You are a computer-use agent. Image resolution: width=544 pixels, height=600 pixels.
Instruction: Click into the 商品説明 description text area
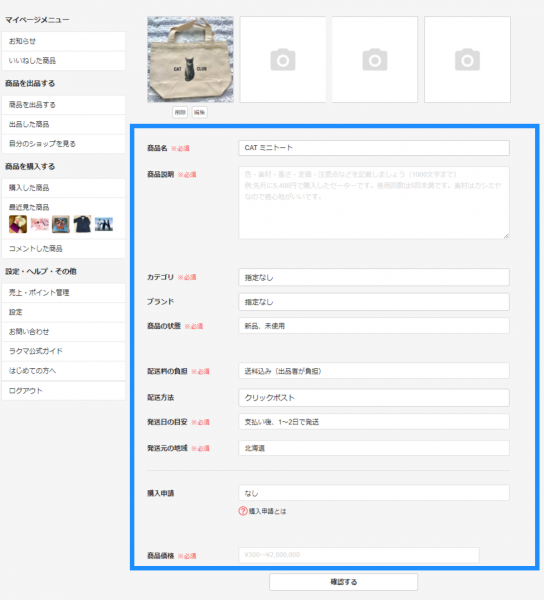(374, 203)
